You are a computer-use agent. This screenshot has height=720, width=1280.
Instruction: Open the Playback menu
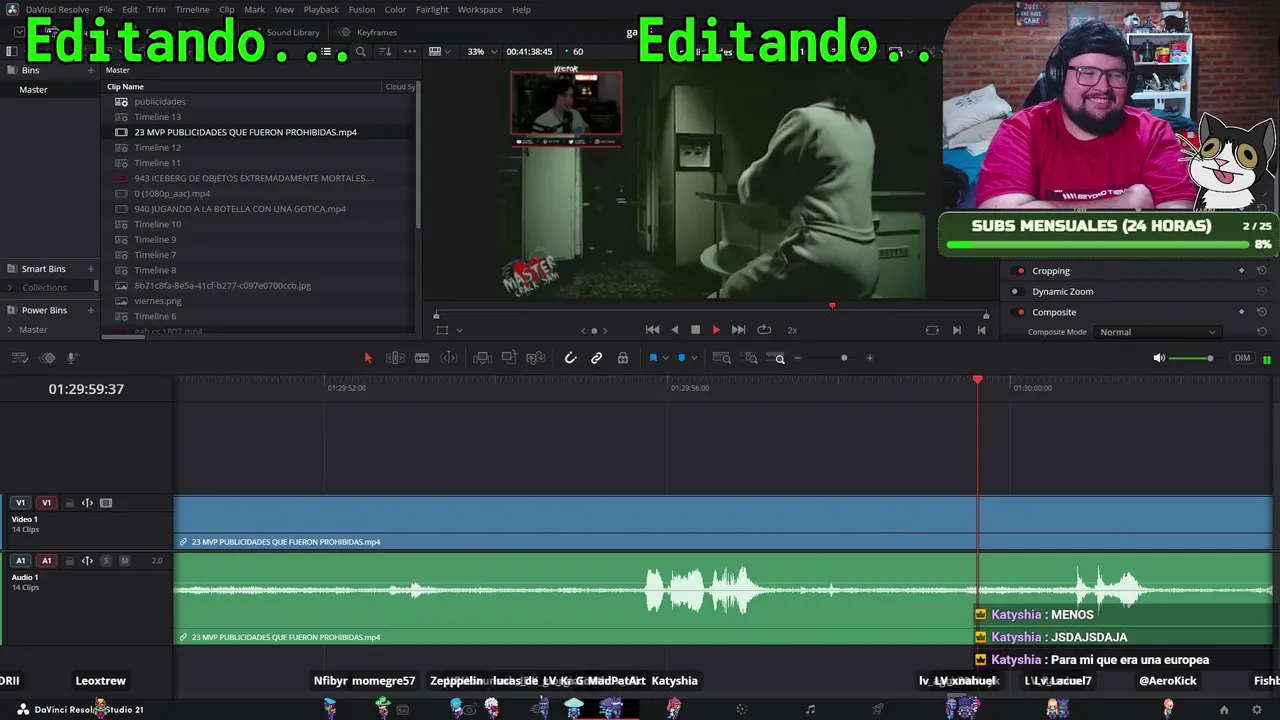321,10
